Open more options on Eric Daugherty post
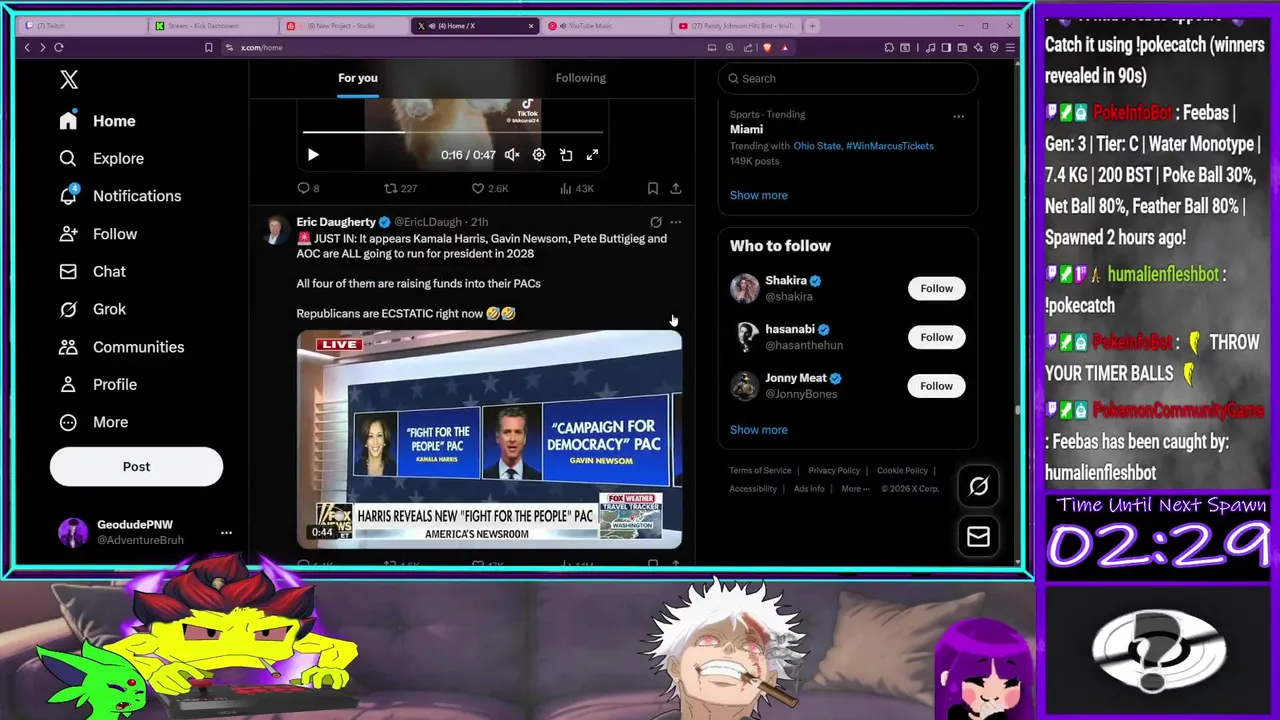Screen dimensions: 1280x720 pos(676,222)
